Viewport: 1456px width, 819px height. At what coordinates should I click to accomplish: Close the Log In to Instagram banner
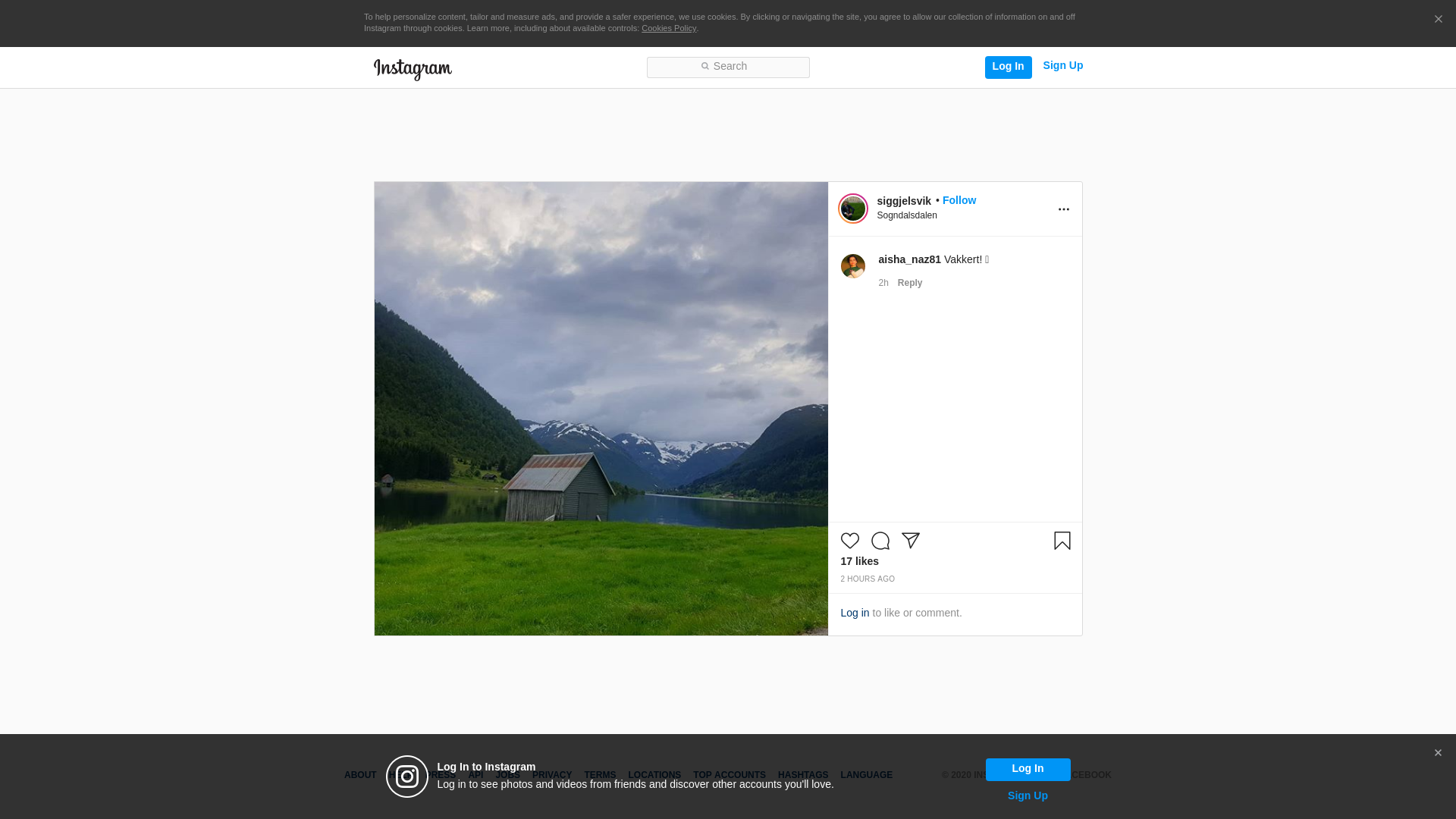tap(1437, 753)
